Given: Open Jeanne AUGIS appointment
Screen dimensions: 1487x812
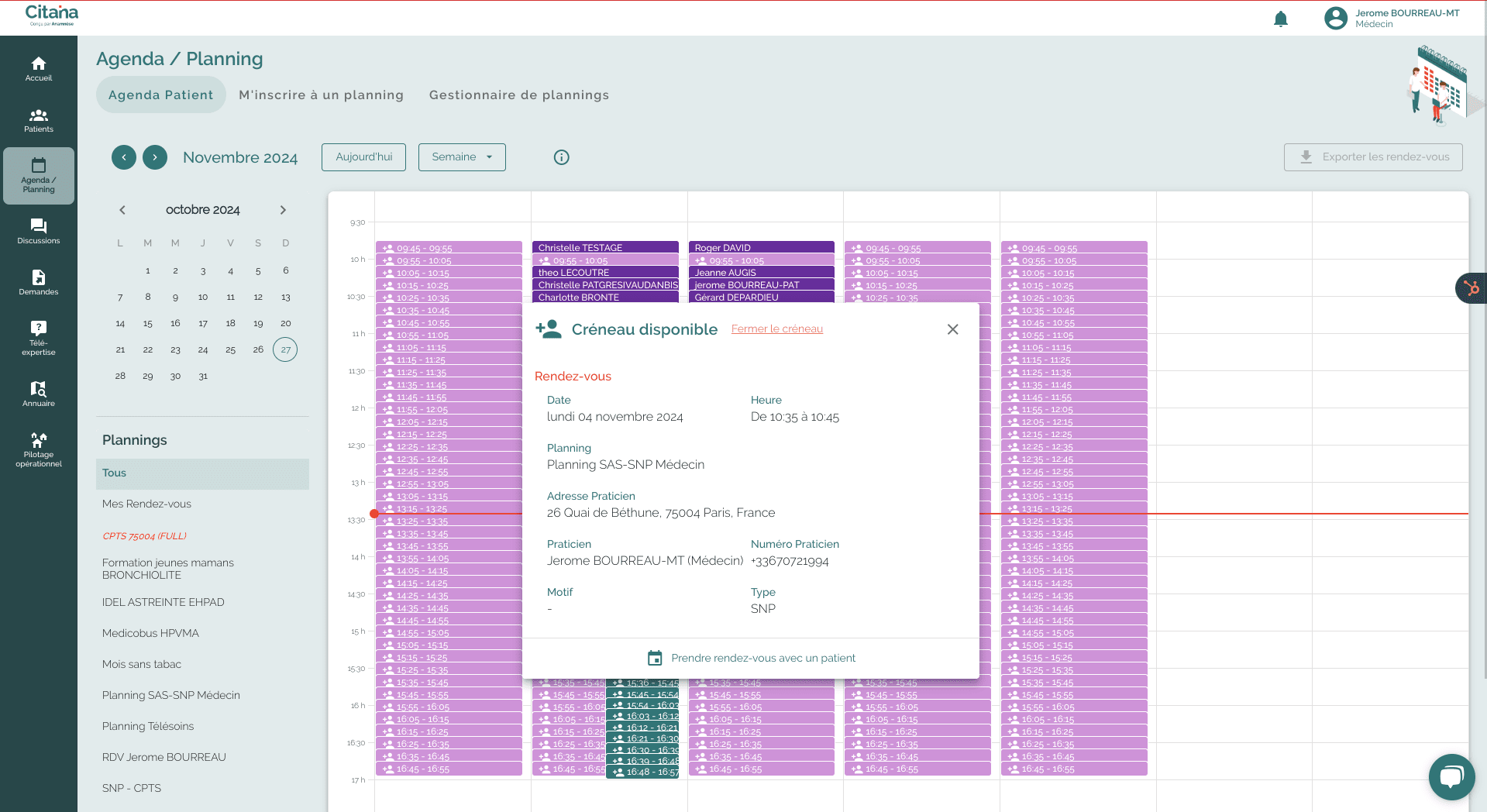Looking at the screenshot, I should [x=762, y=273].
